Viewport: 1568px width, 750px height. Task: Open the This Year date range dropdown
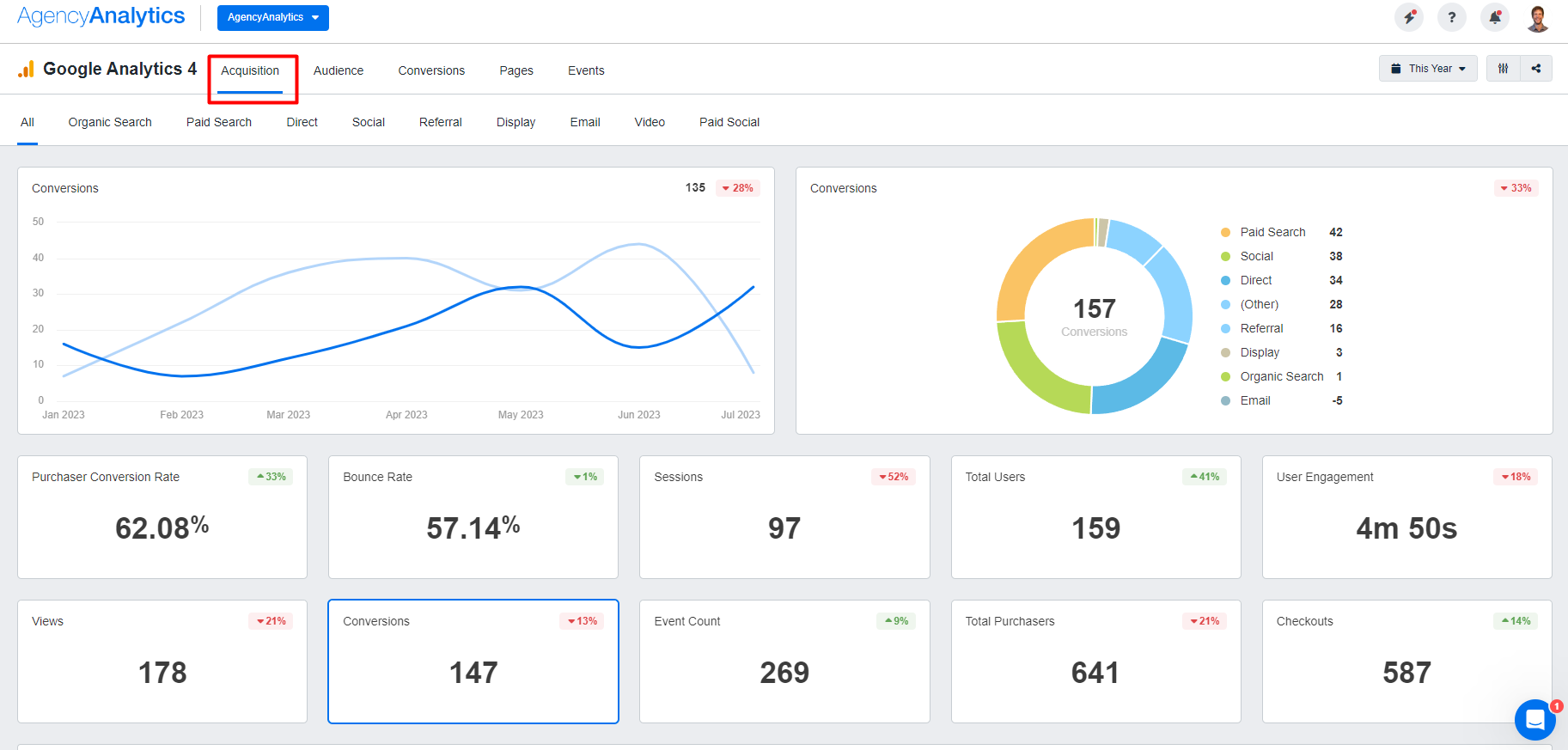1428,69
